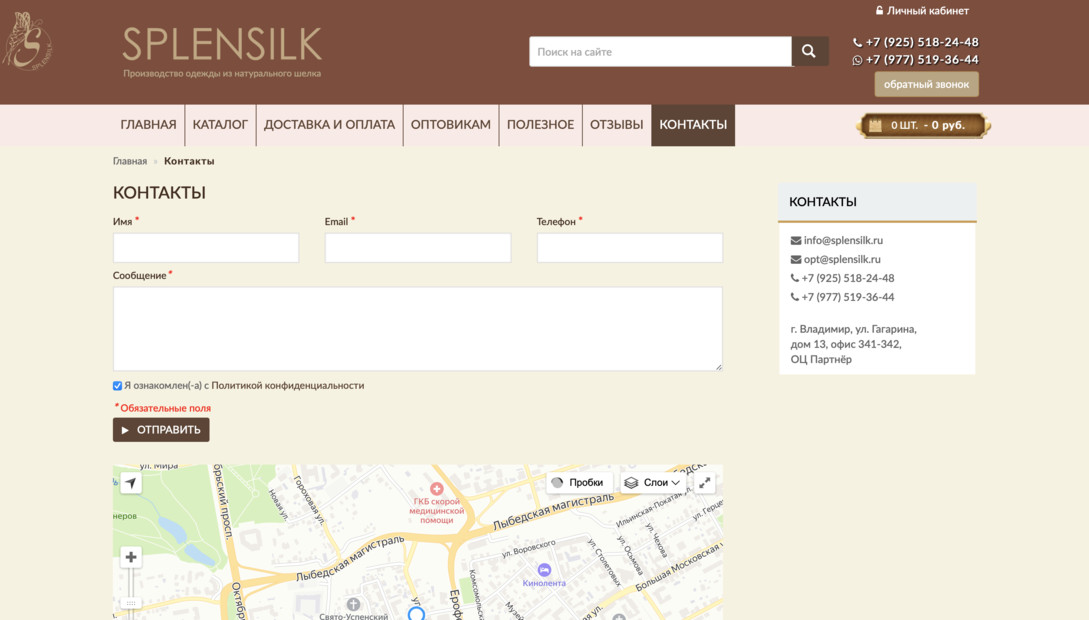
Task: Click the blue location pin on map
Action: pyautogui.click(x=416, y=613)
